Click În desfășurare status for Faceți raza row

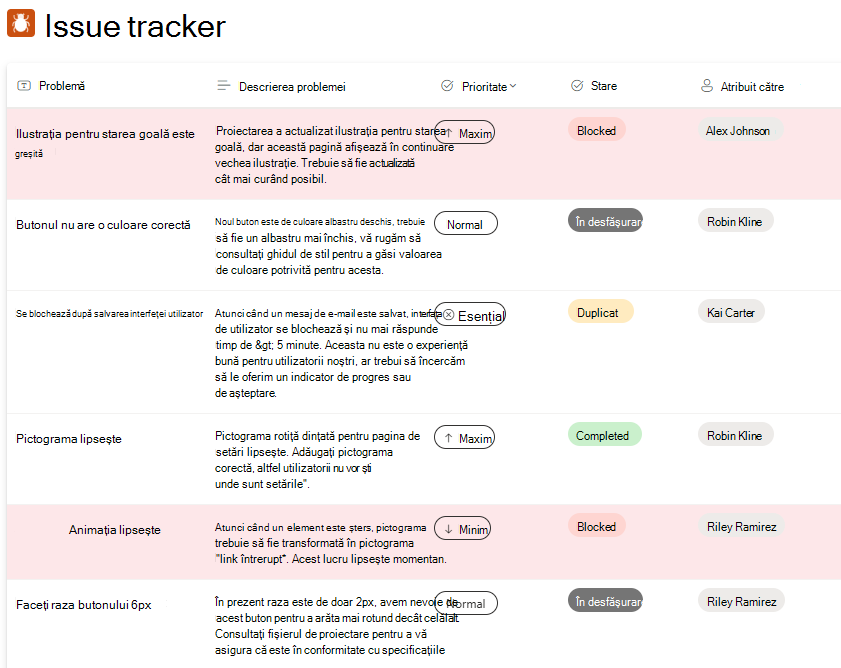pos(605,601)
